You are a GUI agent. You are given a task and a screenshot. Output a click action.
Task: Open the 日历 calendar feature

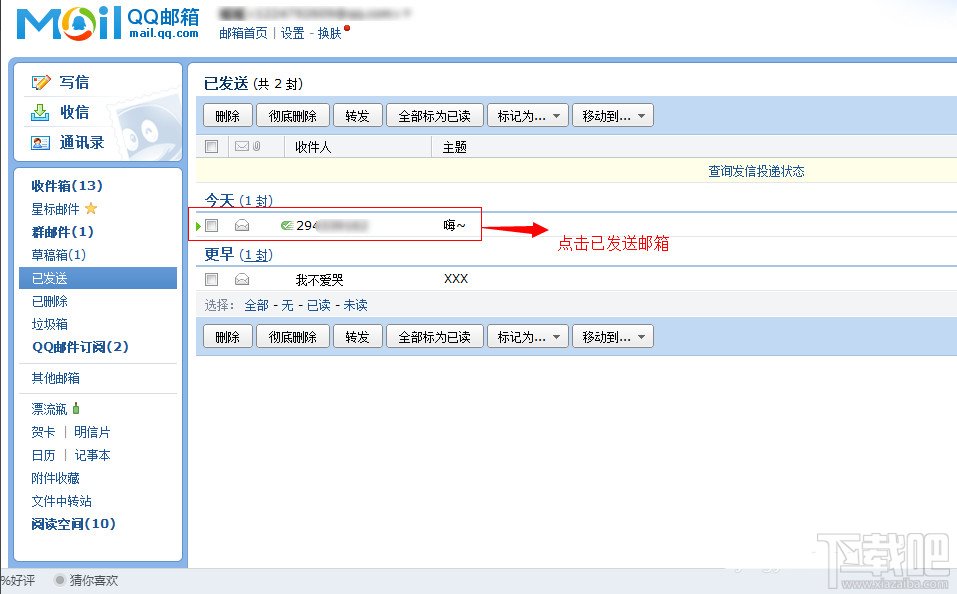pyautogui.click(x=41, y=455)
